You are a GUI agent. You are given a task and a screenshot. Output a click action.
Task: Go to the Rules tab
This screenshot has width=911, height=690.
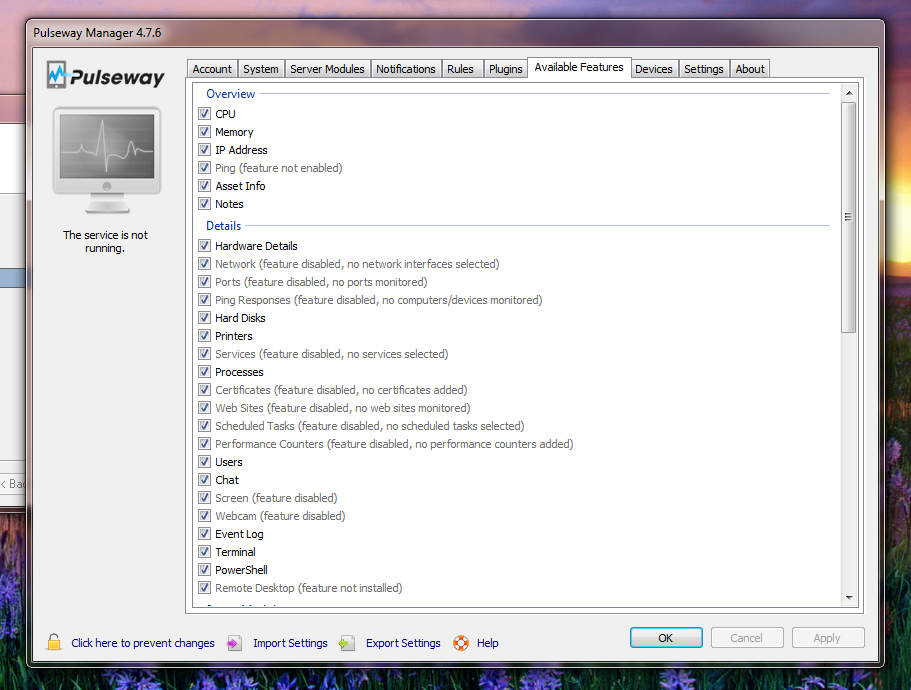tap(460, 69)
